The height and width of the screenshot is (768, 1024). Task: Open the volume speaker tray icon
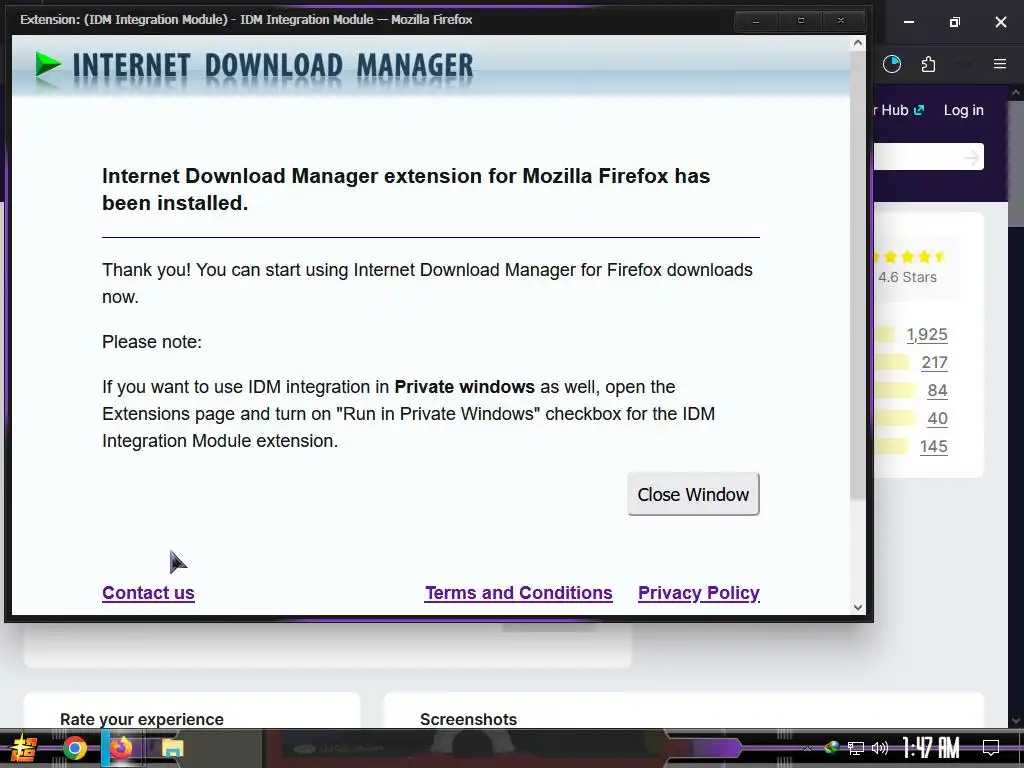(x=880, y=748)
